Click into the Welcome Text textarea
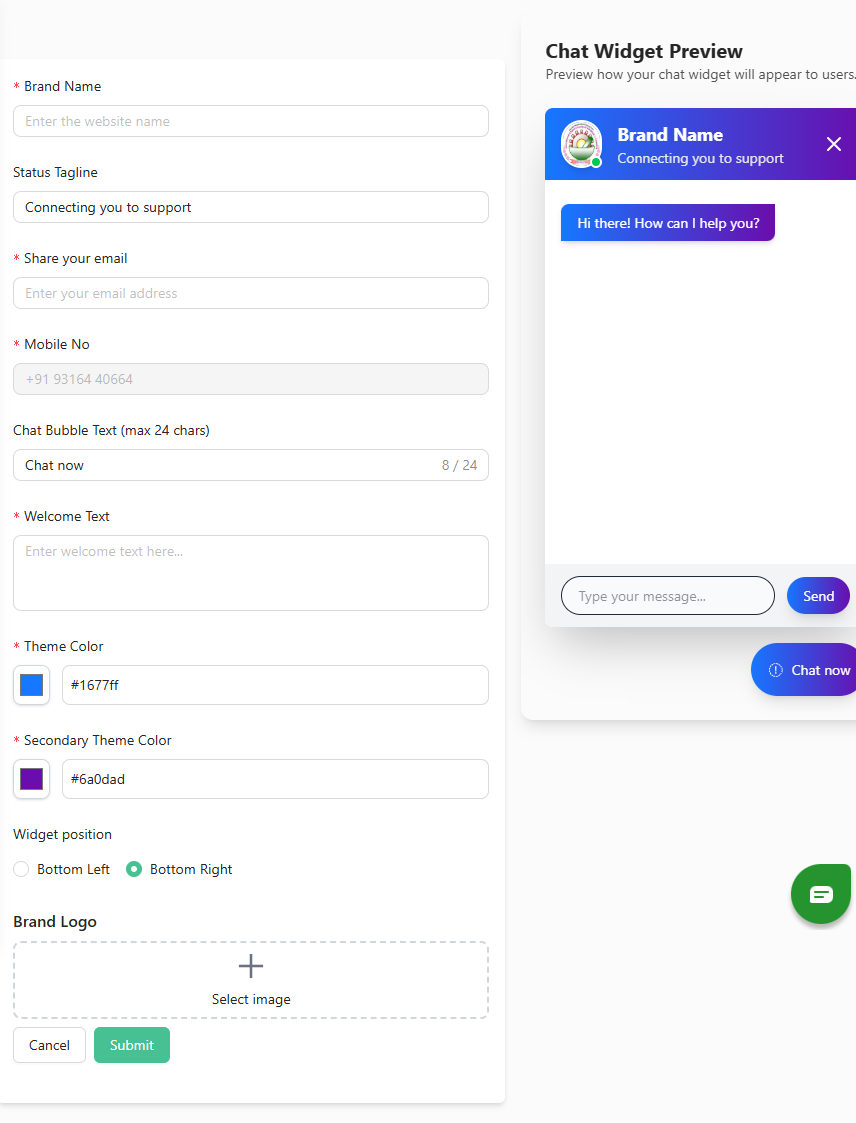The image size is (856, 1123). coord(250,572)
